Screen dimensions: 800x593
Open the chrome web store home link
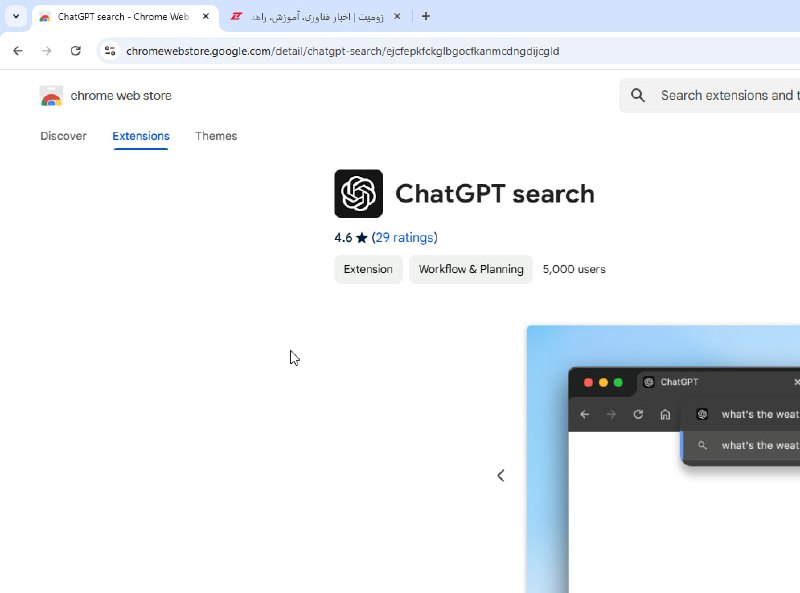(121, 95)
